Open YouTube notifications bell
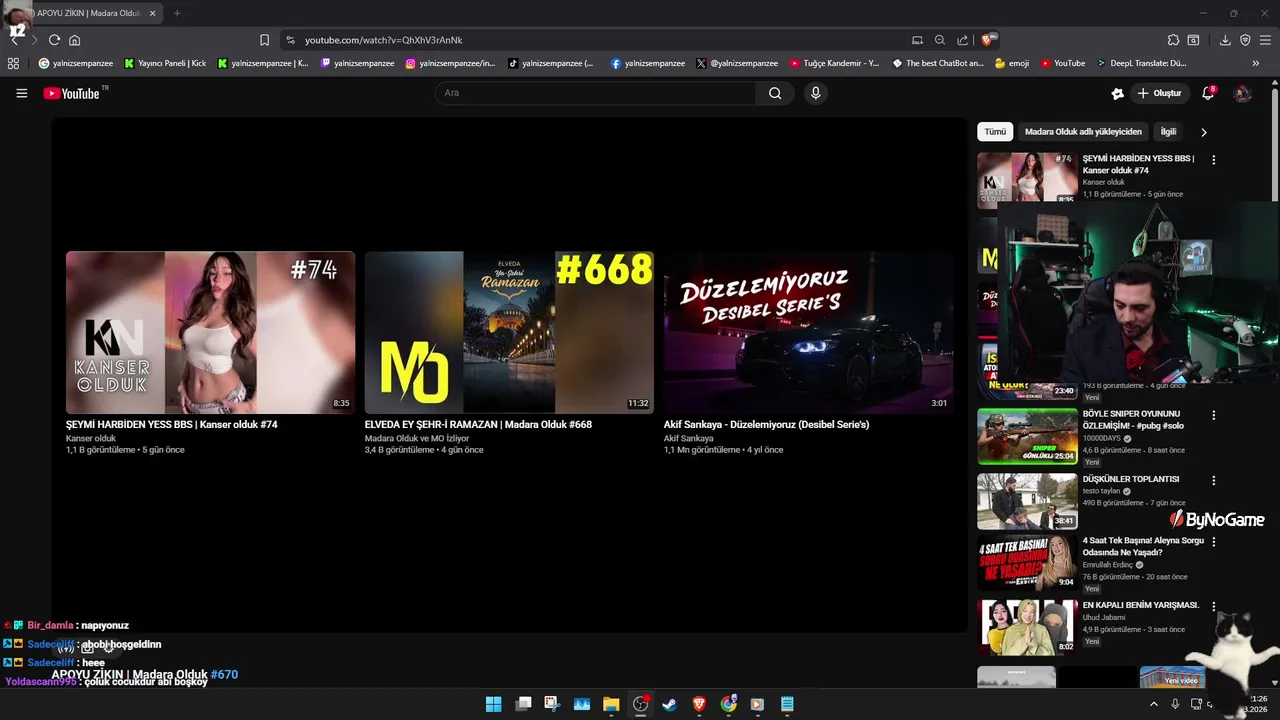This screenshot has height=720, width=1280. [1208, 93]
